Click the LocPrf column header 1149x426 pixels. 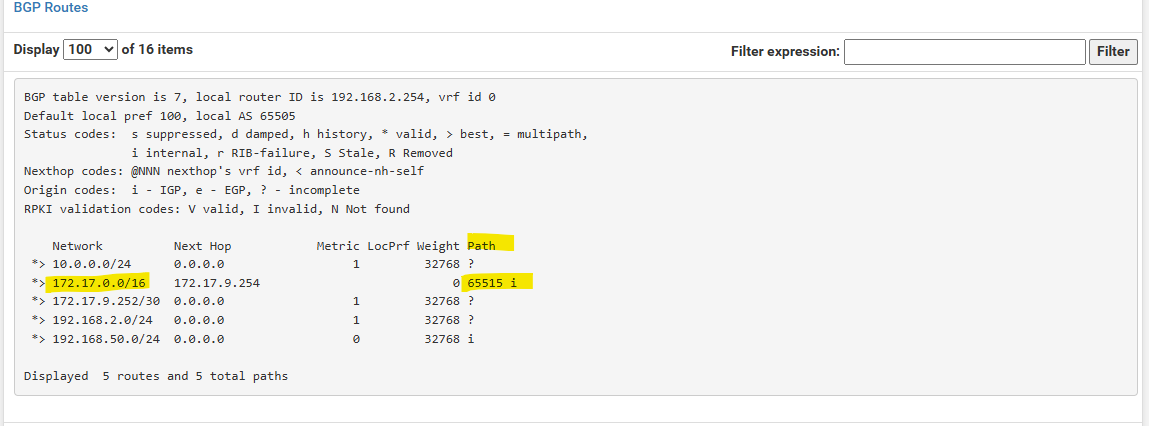388,246
